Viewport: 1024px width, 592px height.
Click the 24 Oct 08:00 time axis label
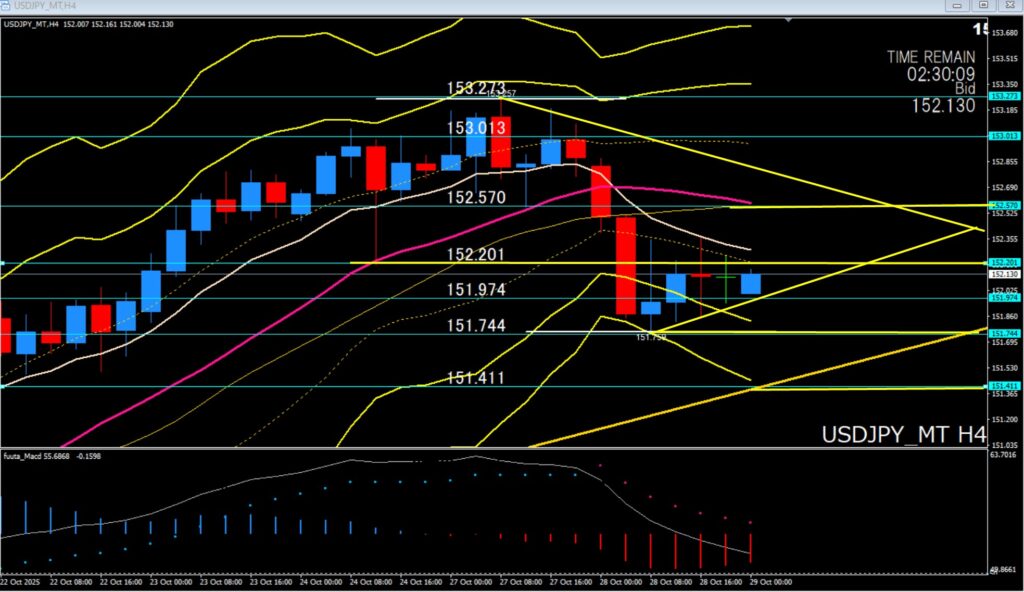[373, 581]
